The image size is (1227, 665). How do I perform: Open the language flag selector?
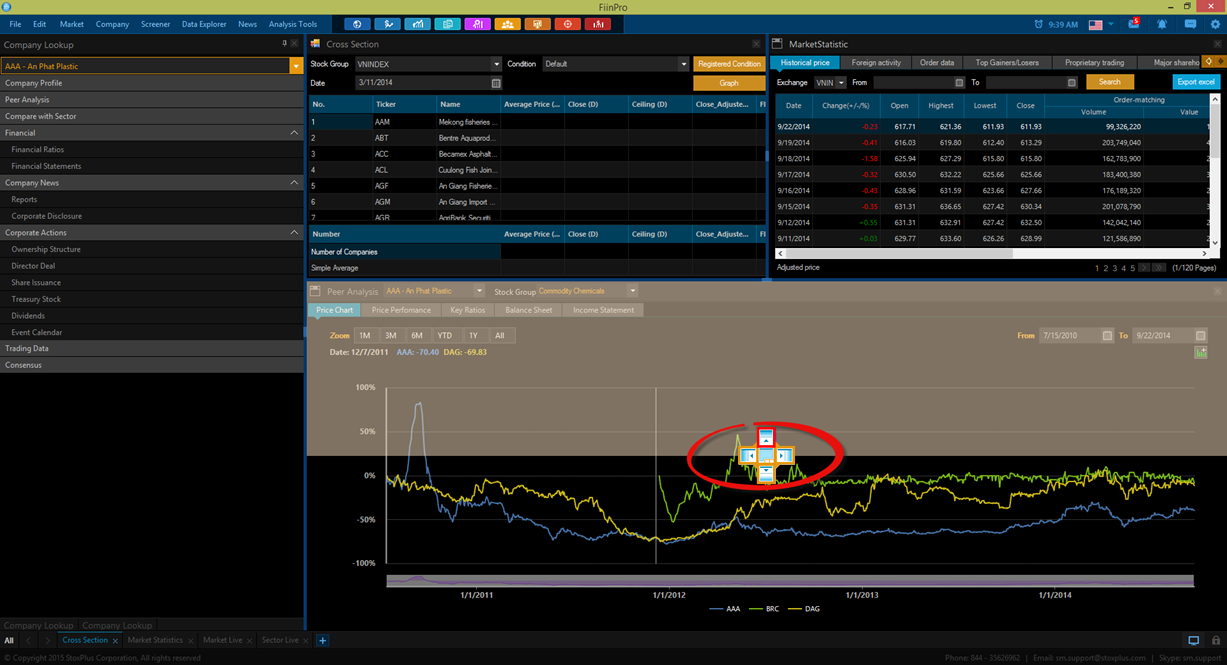point(1101,24)
